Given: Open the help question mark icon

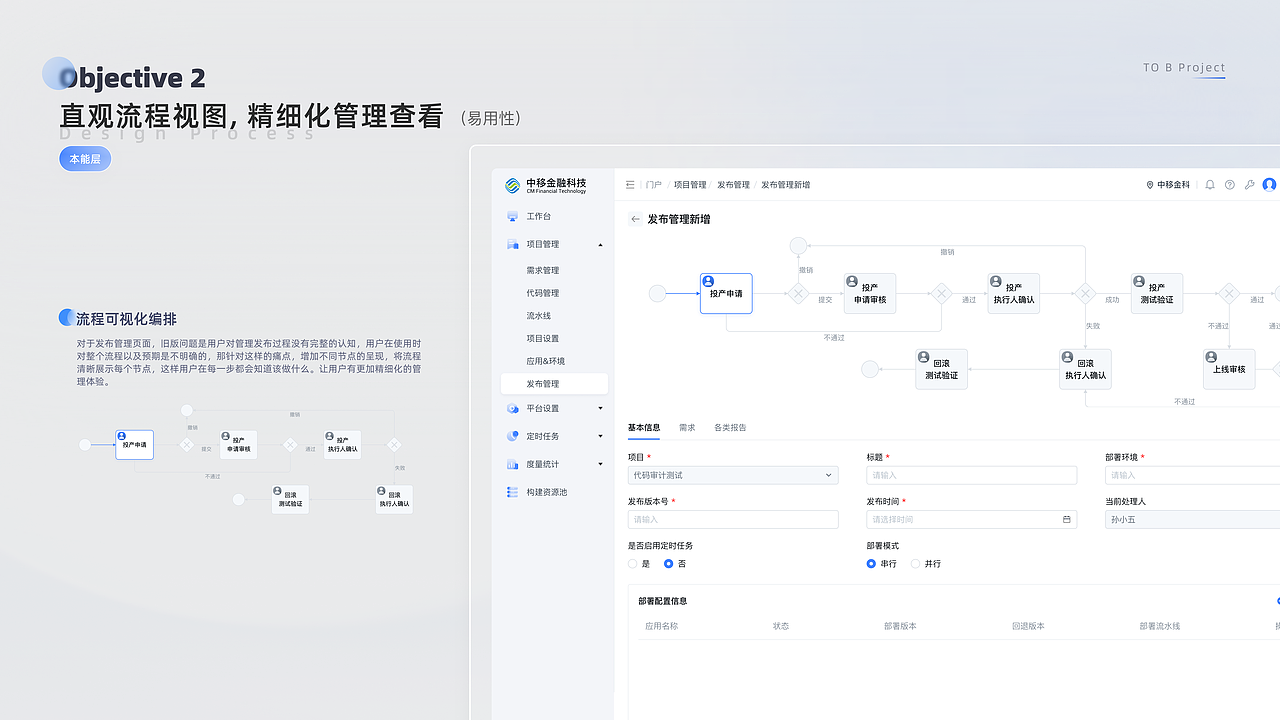Looking at the screenshot, I should coord(1230,185).
